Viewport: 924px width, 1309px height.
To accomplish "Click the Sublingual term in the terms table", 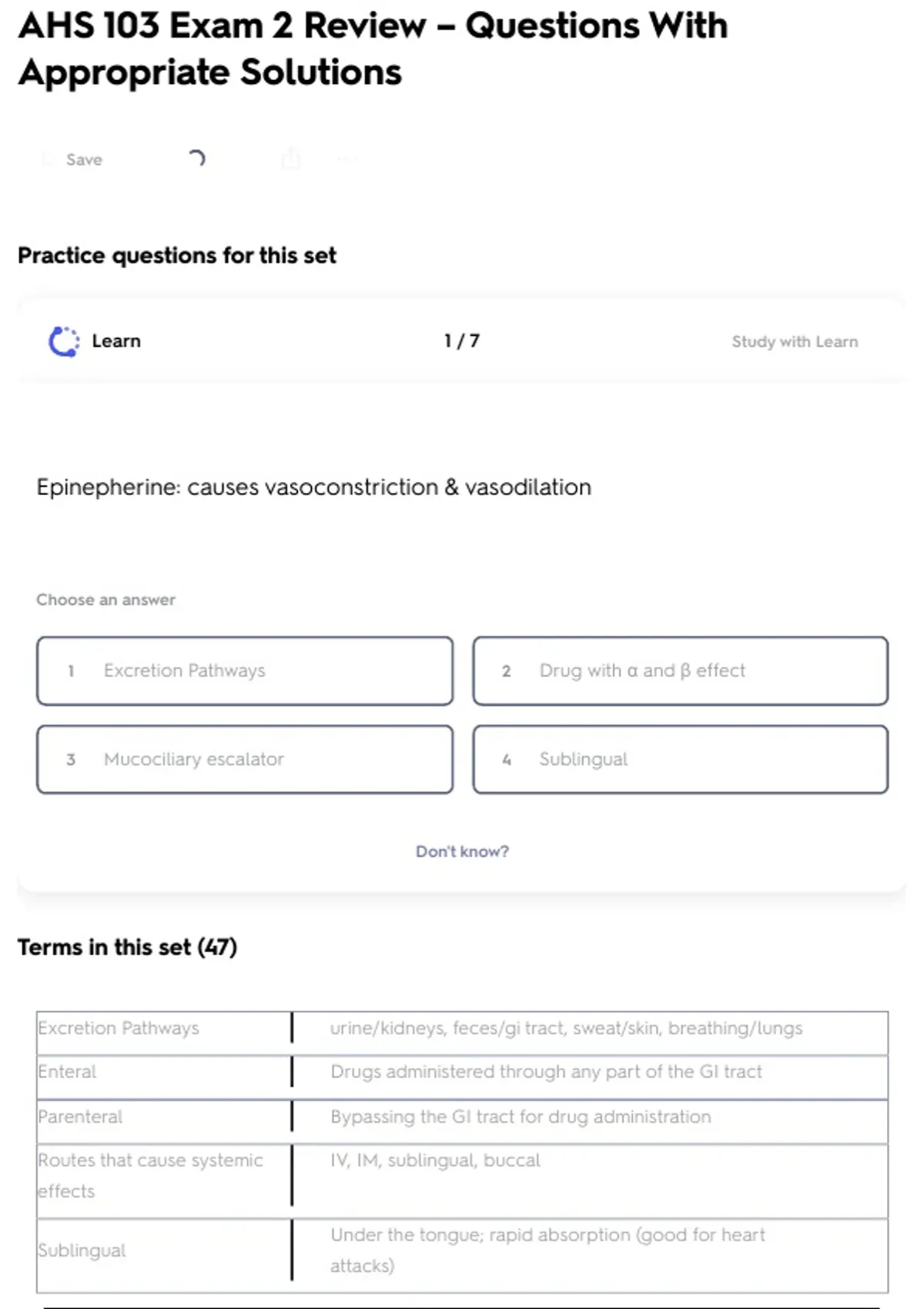I will point(82,1250).
